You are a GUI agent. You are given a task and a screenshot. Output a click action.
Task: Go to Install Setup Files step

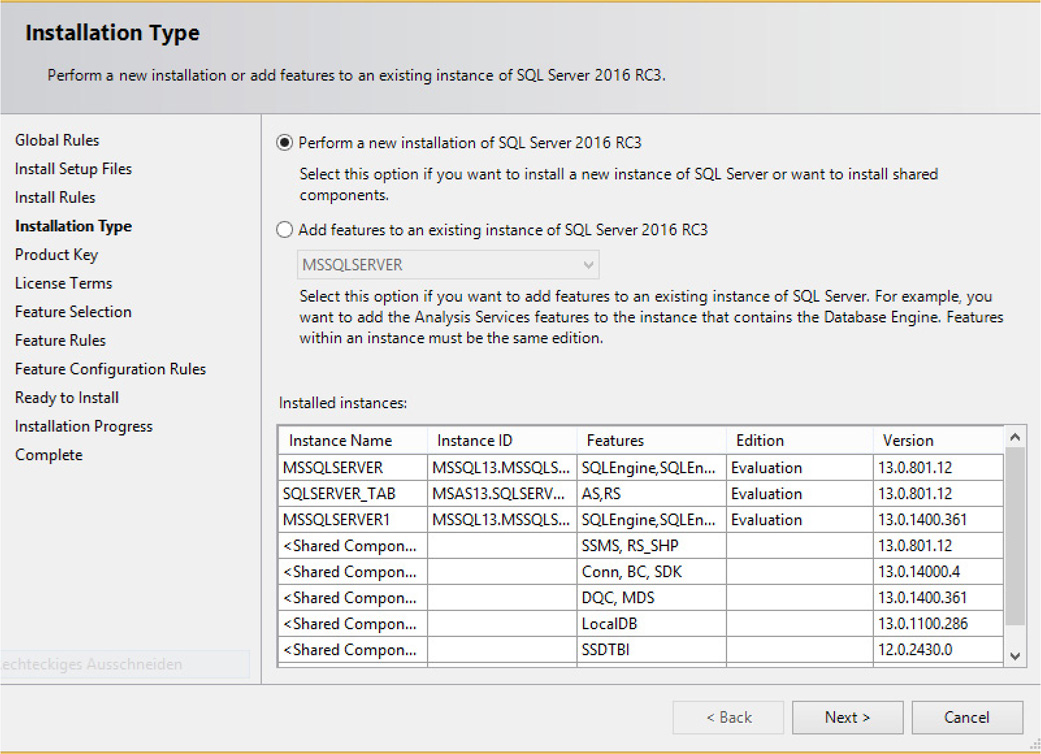[x=73, y=169]
